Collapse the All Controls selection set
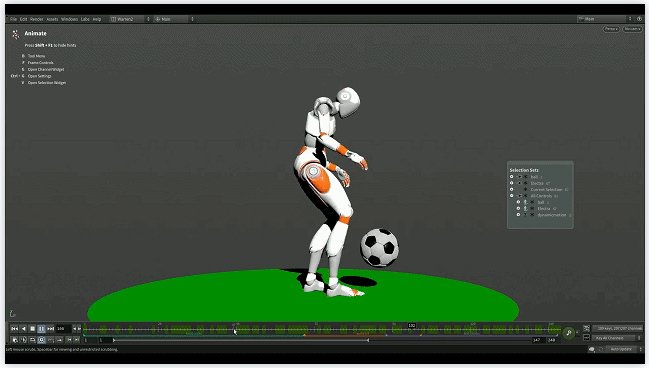This screenshot has height=368, width=649. pyautogui.click(x=519, y=196)
